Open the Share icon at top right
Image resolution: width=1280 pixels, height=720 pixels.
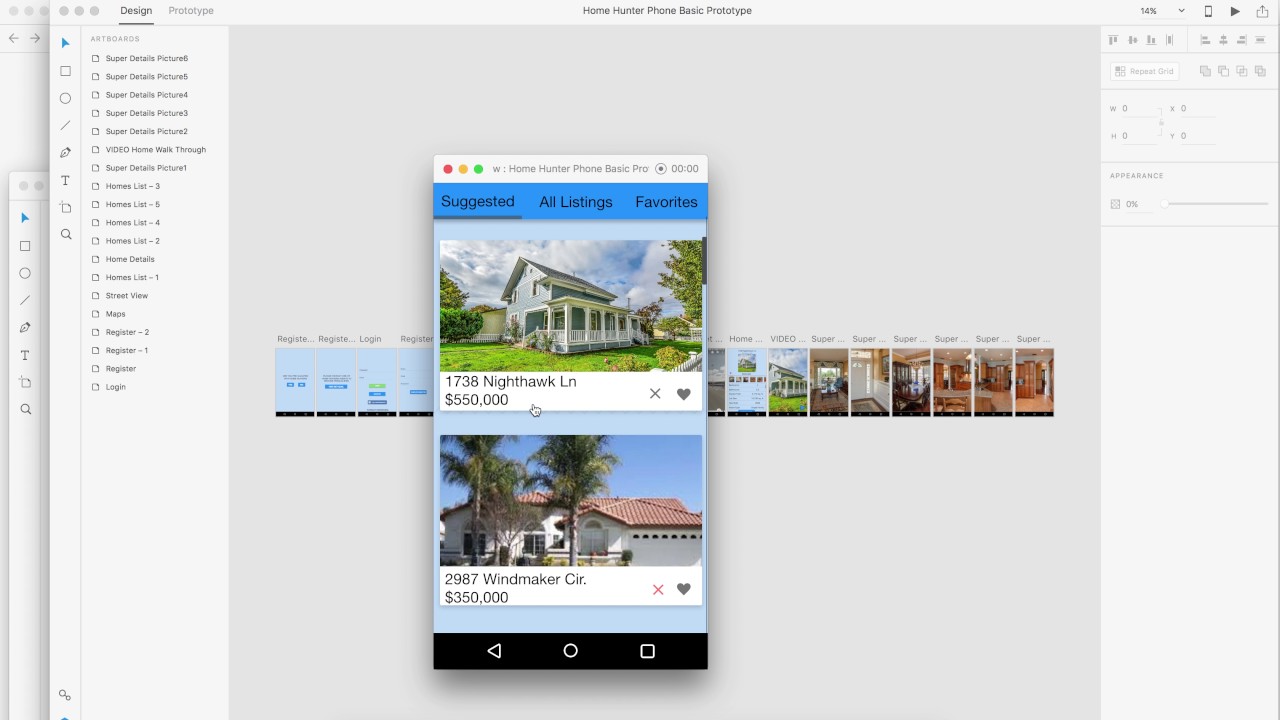click(1262, 11)
